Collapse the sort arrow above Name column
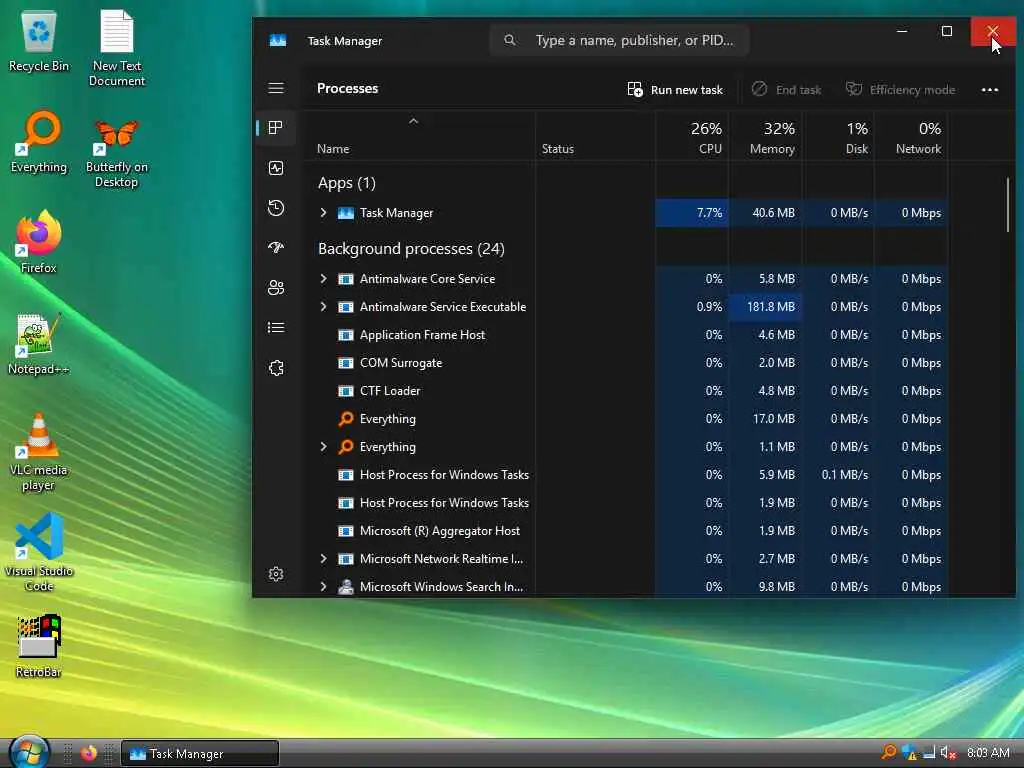The image size is (1024, 768). coord(413,121)
